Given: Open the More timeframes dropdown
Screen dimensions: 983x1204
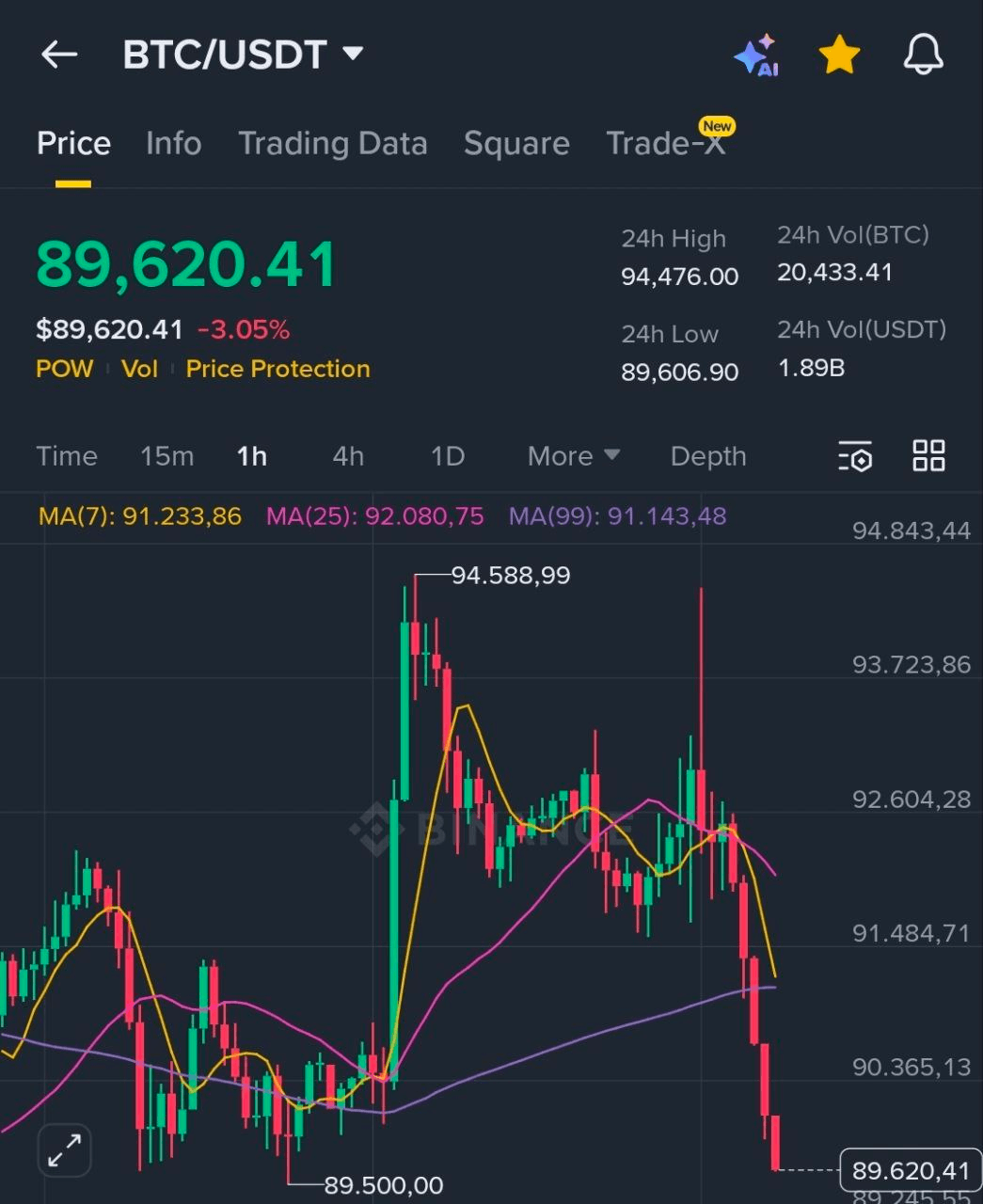Looking at the screenshot, I should coord(573,456).
